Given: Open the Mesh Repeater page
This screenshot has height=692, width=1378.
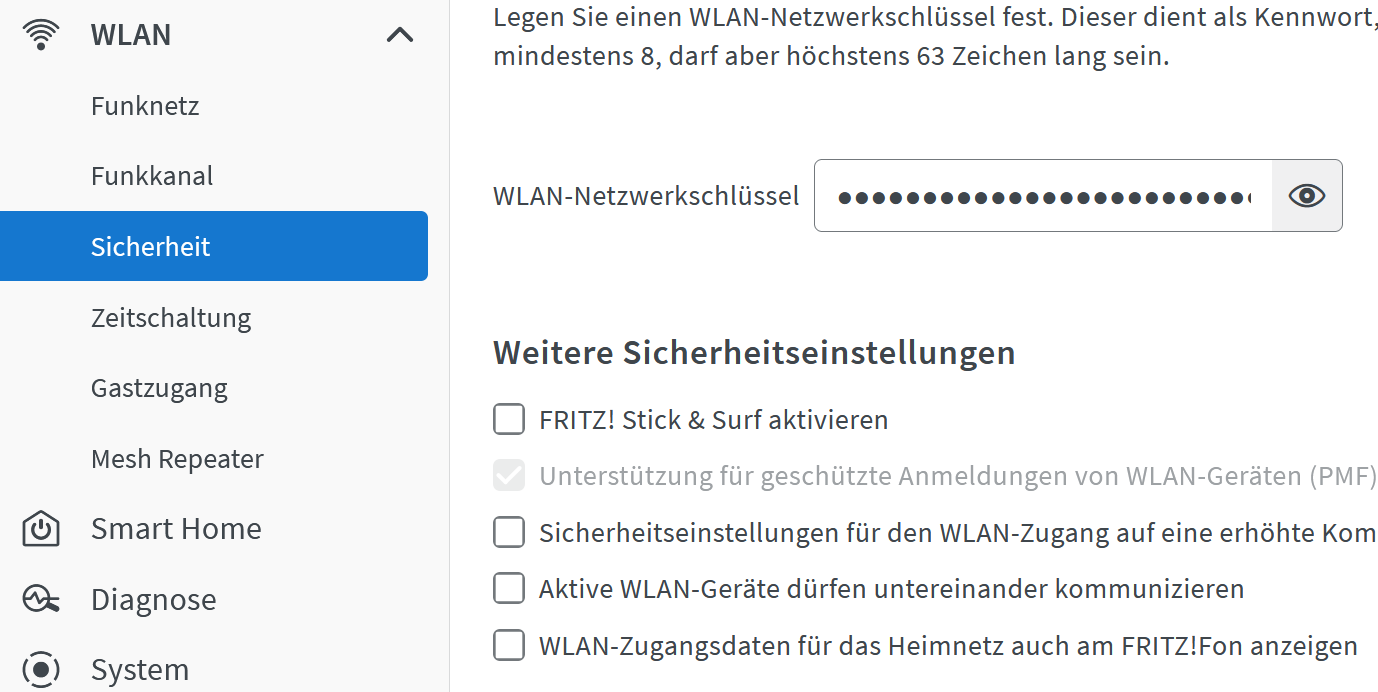Looking at the screenshot, I should 177,459.
